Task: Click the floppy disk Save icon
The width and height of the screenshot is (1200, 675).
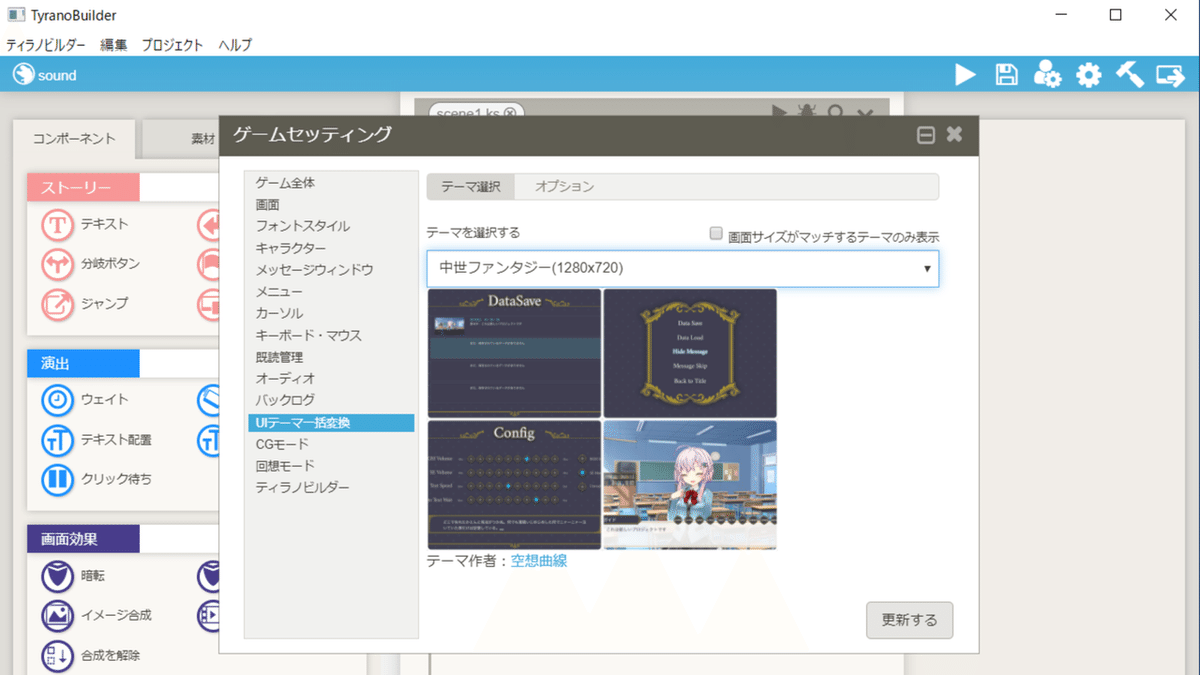Action: coord(1006,75)
